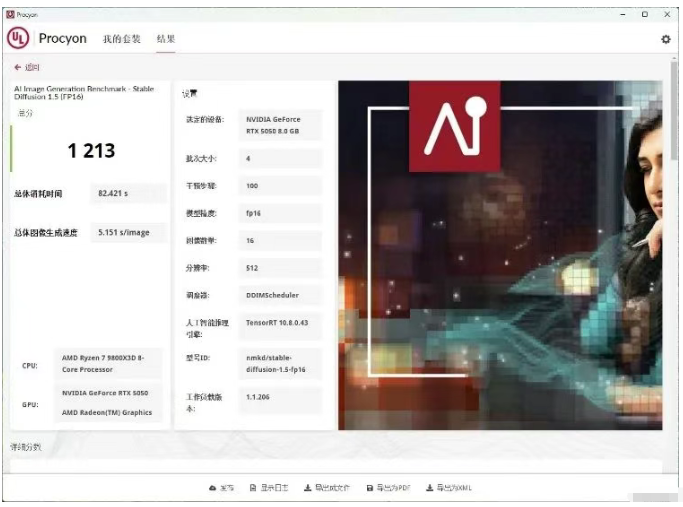Click 导出成文件 to export as file

click(326, 488)
